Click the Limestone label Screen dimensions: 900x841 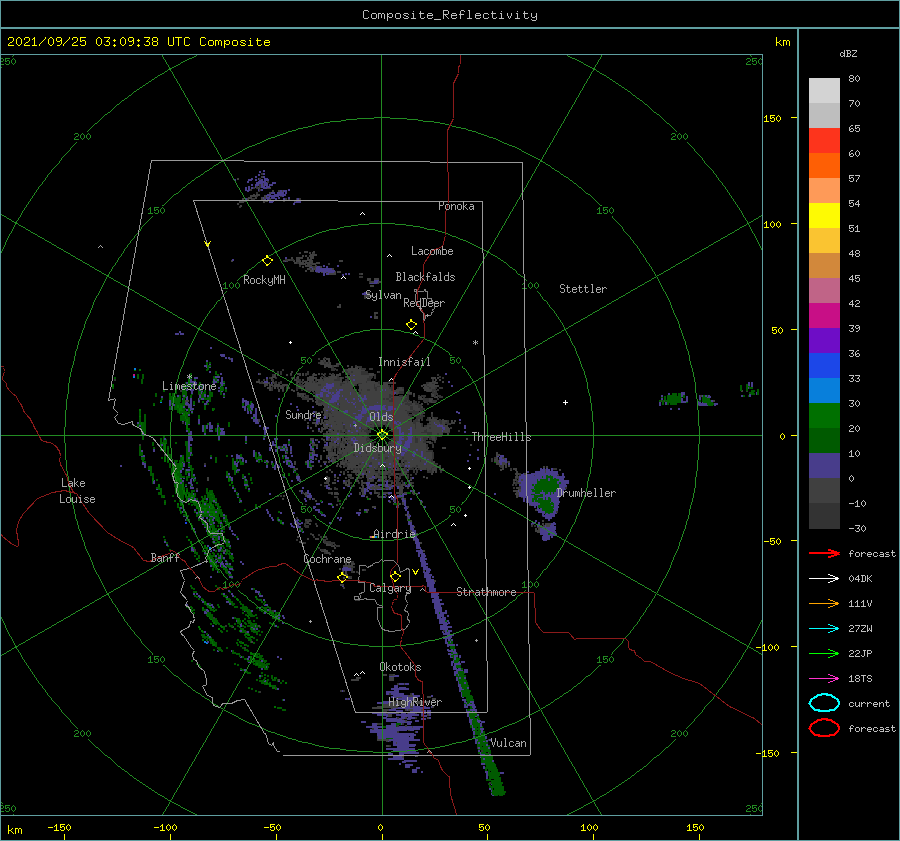pyautogui.click(x=189, y=386)
